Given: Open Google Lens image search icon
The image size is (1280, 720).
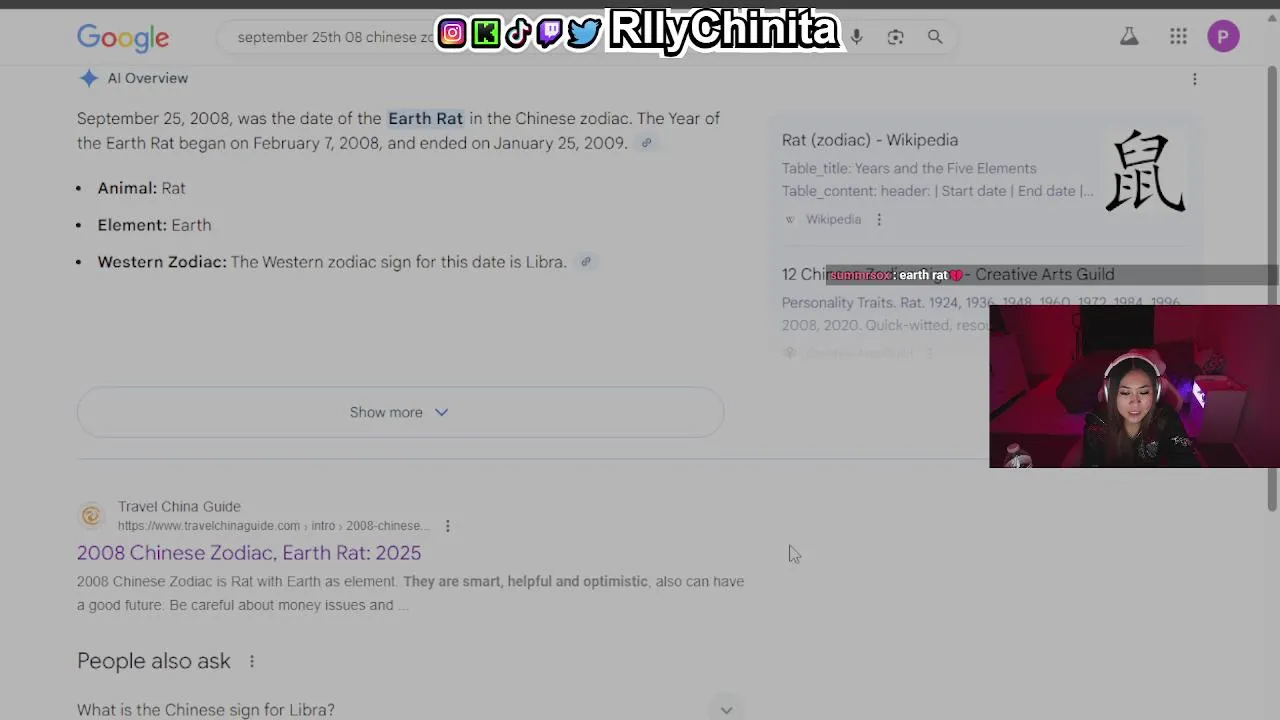Looking at the screenshot, I should [895, 37].
